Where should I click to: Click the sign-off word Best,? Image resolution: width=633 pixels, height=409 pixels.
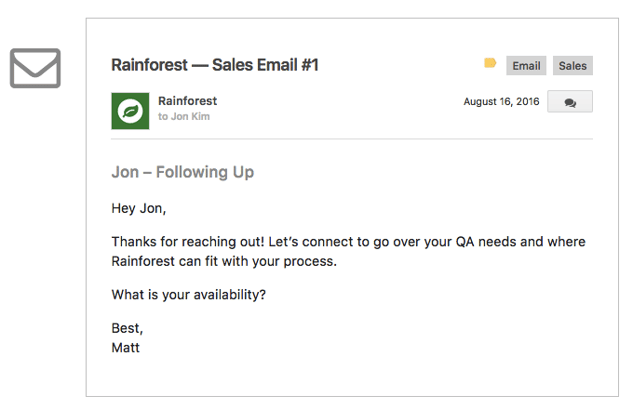tap(127, 328)
